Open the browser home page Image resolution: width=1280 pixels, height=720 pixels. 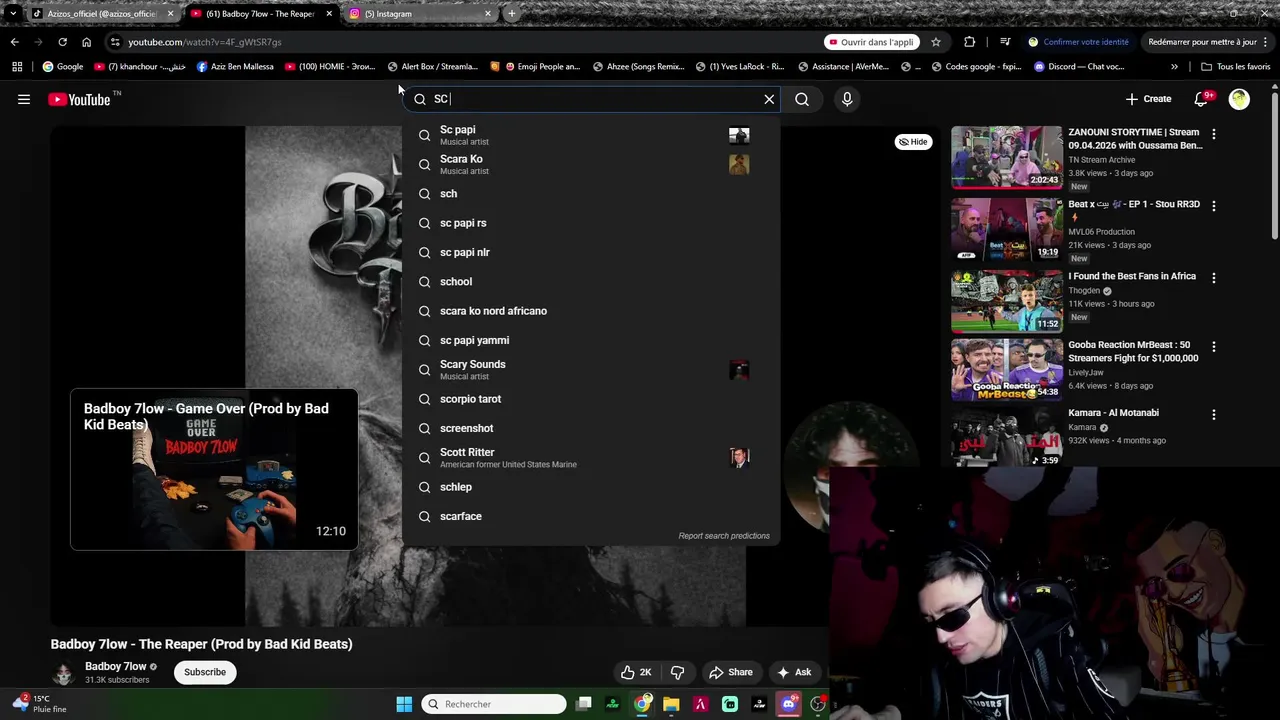[86, 42]
